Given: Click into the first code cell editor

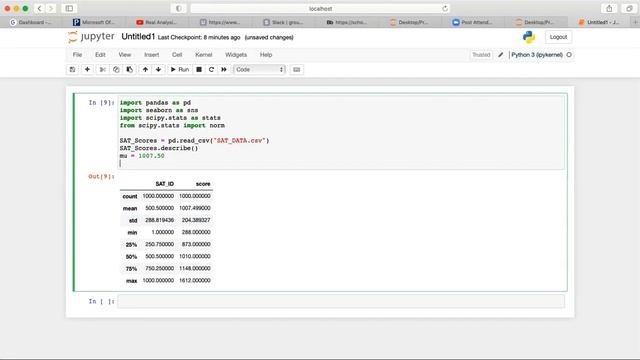Looking at the screenshot, I should coord(341,133).
